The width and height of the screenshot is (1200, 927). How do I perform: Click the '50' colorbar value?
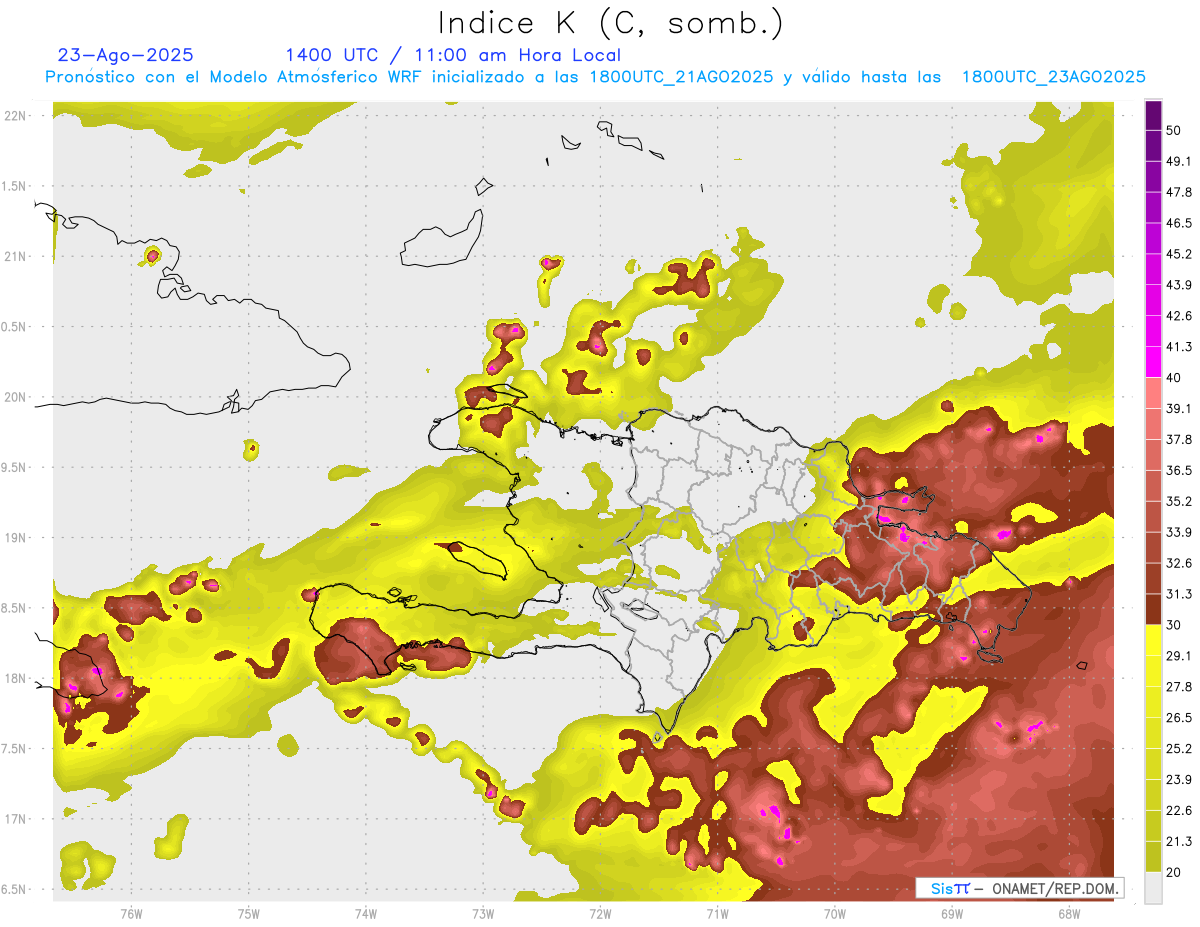[1176, 131]
